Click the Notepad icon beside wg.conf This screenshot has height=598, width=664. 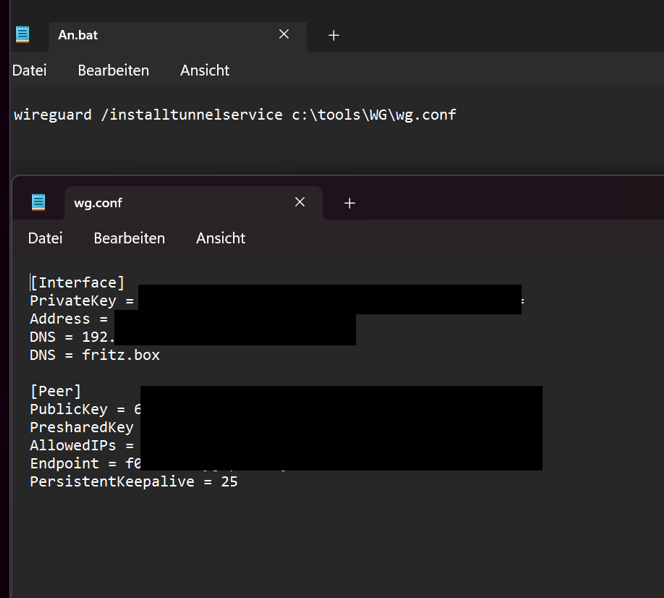(38, 203)
